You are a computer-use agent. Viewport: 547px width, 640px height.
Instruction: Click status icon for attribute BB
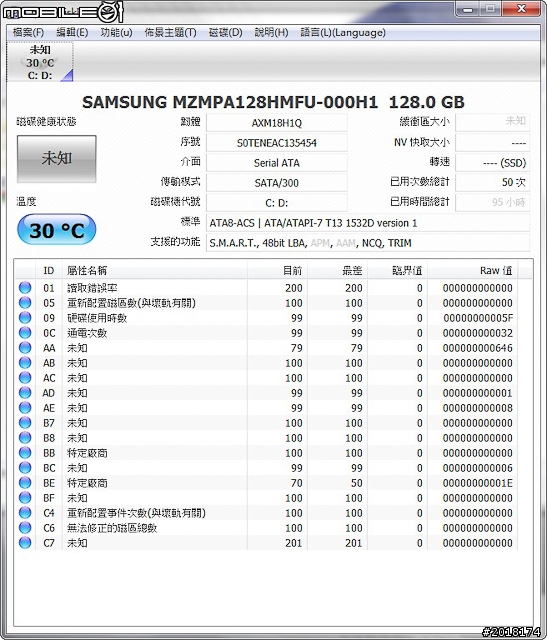(25, 453)
